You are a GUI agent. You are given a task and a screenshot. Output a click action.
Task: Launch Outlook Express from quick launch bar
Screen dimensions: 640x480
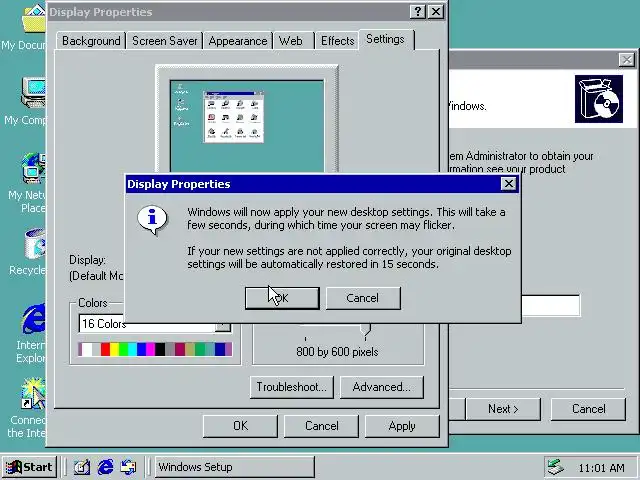click(129, 467)
